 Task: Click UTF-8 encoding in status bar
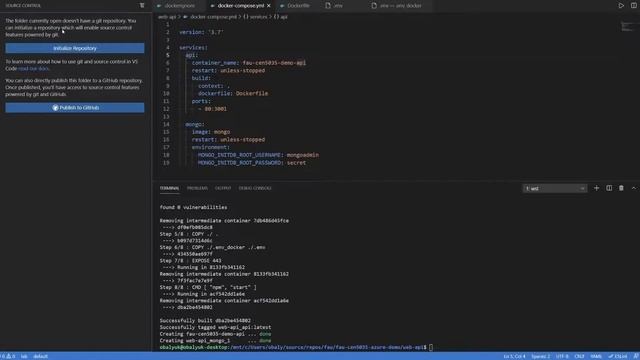(562, 356)
